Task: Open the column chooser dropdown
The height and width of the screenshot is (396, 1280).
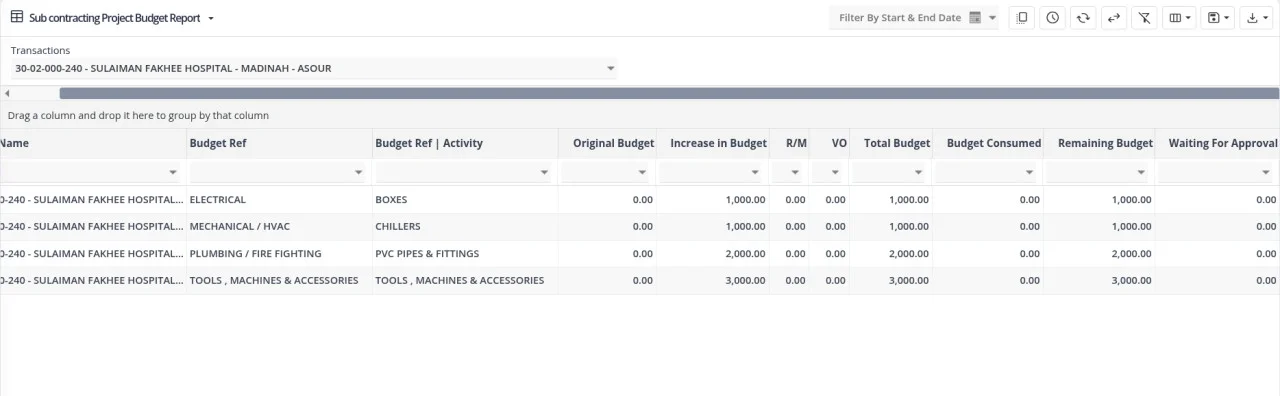Action: tap(1180, 18)
